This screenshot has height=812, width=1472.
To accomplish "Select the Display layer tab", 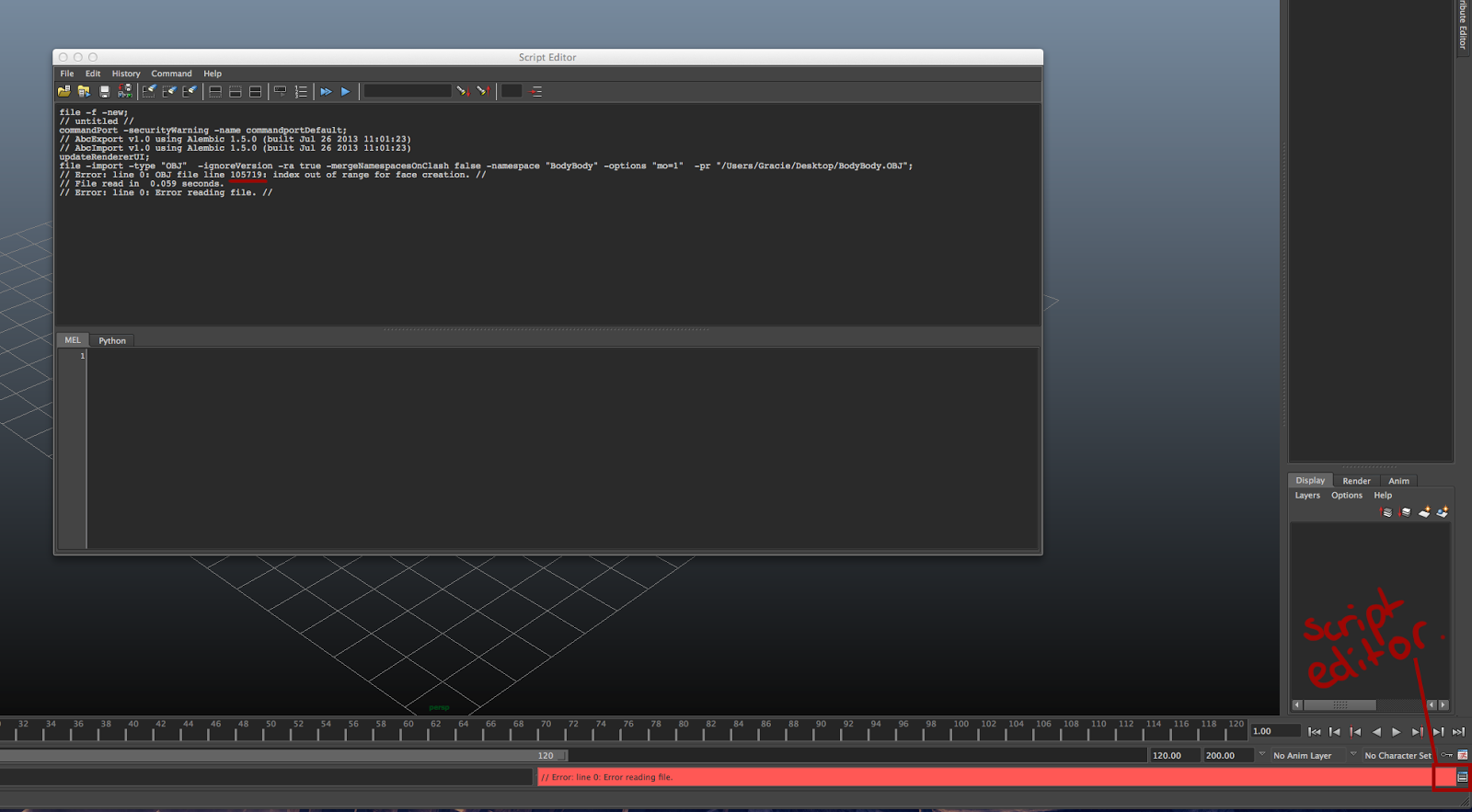I will coord(1310,480).
